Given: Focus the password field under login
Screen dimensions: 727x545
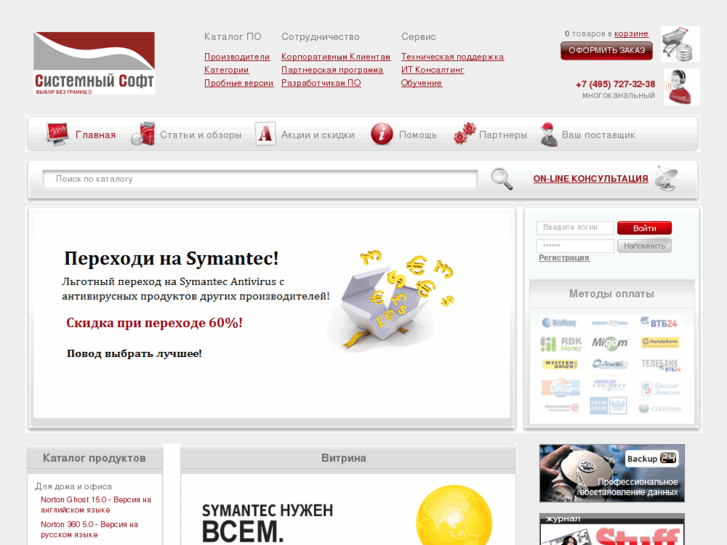Looking at the screenshot, I should point(575,246).
